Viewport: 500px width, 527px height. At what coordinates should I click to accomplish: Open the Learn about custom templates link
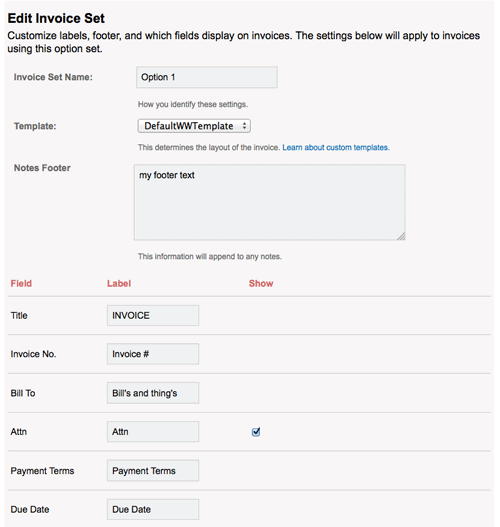[x=336, y=148]
